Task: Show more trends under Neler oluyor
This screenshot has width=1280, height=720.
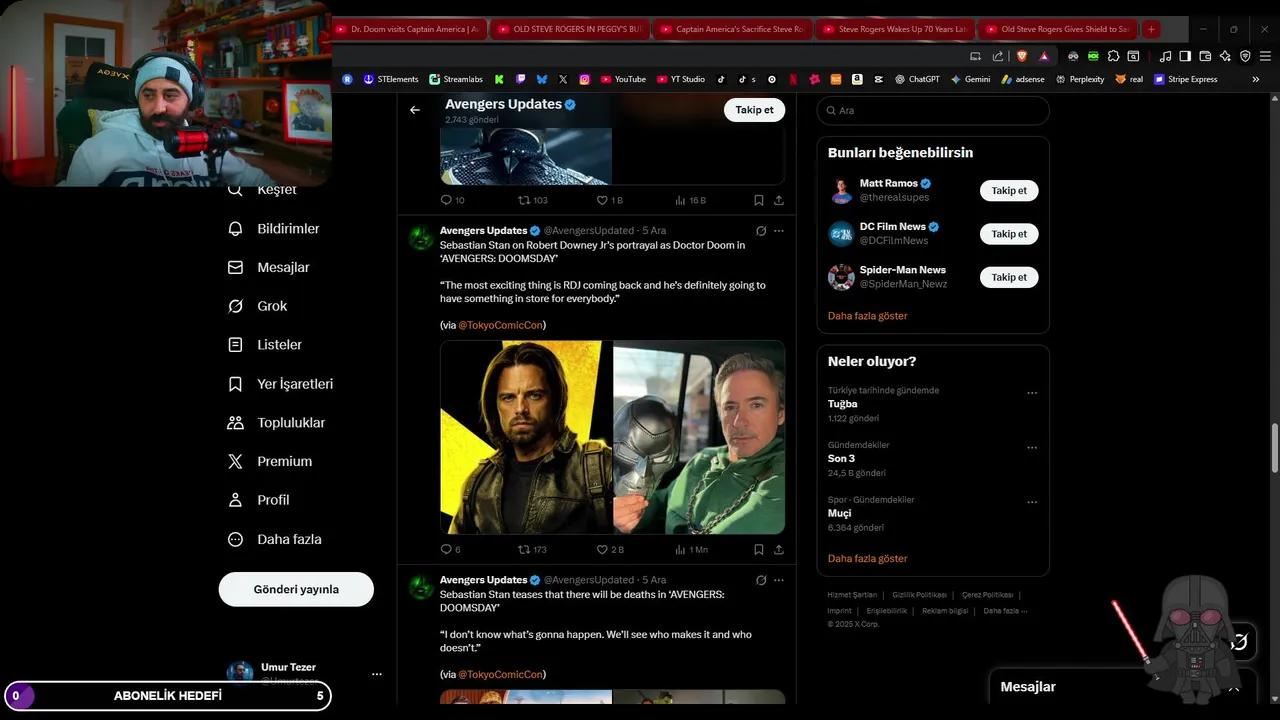Action: [x=867, y=559]
